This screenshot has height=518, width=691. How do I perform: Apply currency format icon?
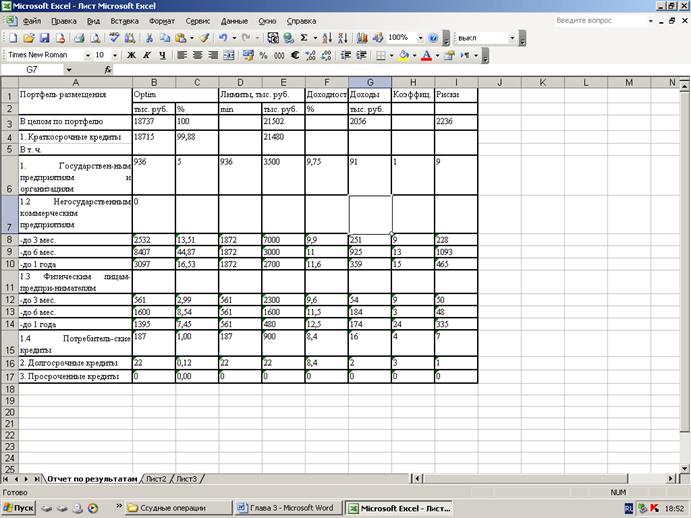(248, 55)
